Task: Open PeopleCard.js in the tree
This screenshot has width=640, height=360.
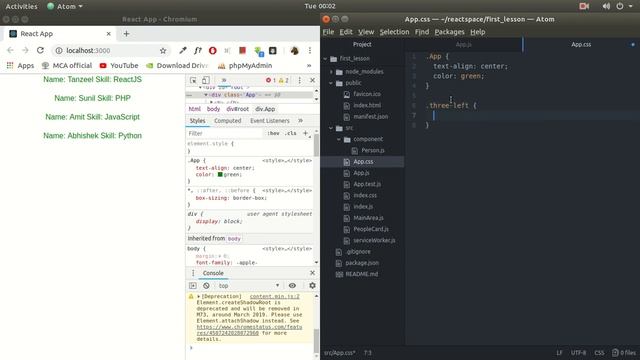Action: (x=371, y=229)
